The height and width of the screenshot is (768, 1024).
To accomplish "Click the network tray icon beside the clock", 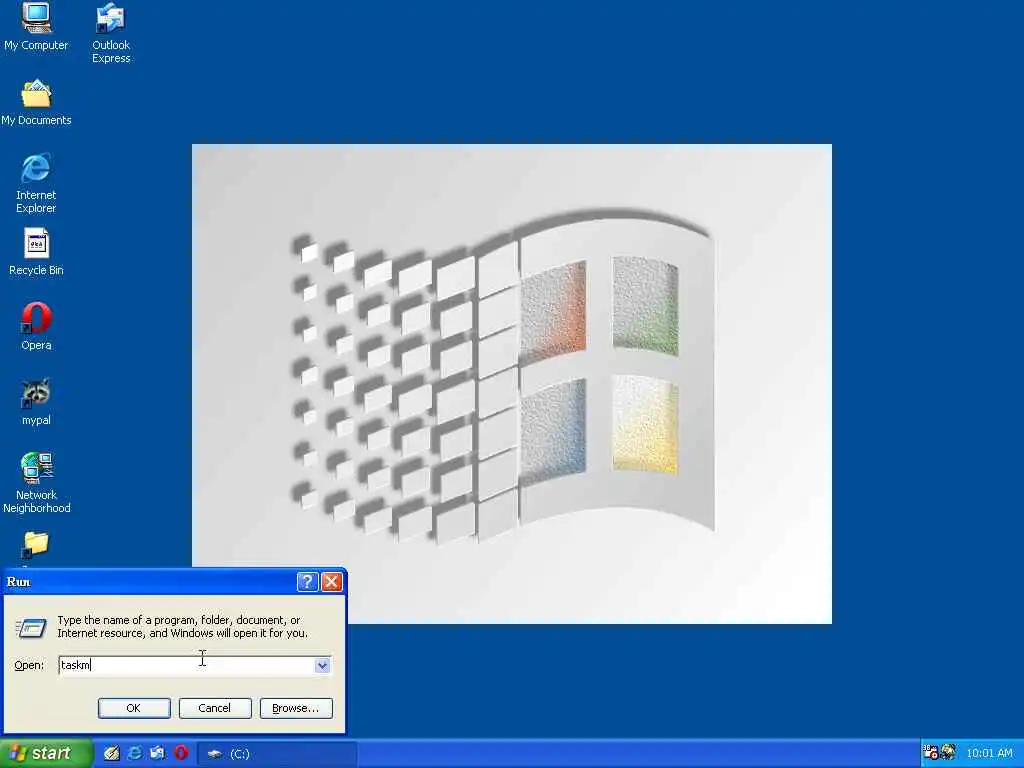I will 948,752.
